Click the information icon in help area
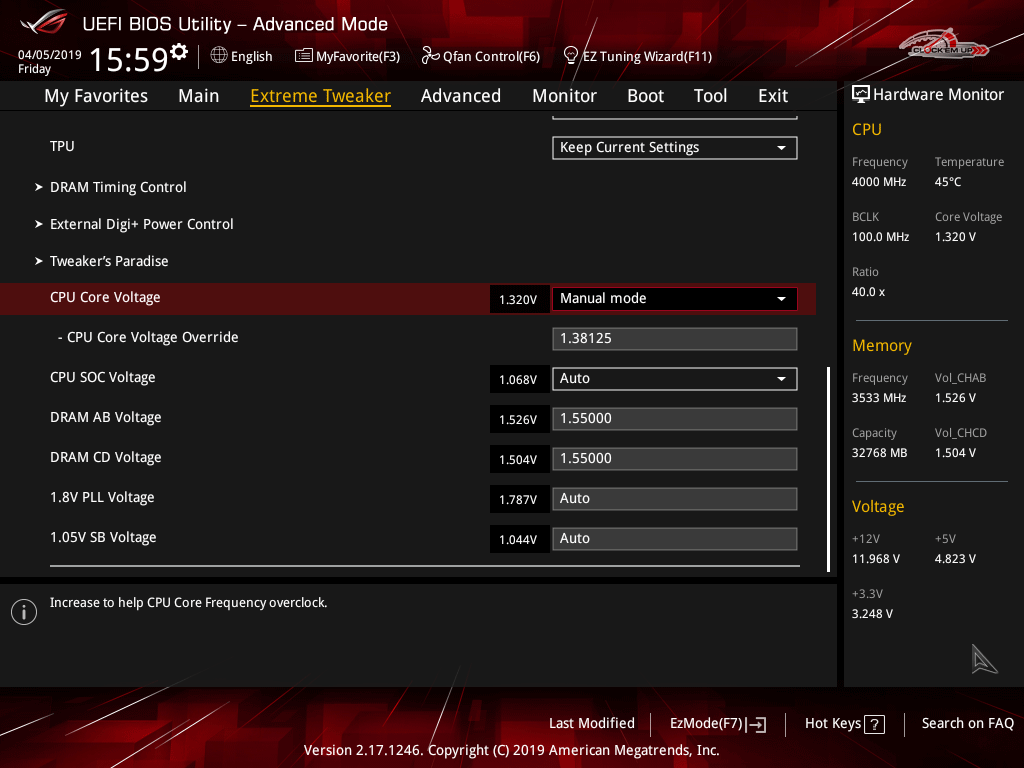 pos(24,612)
